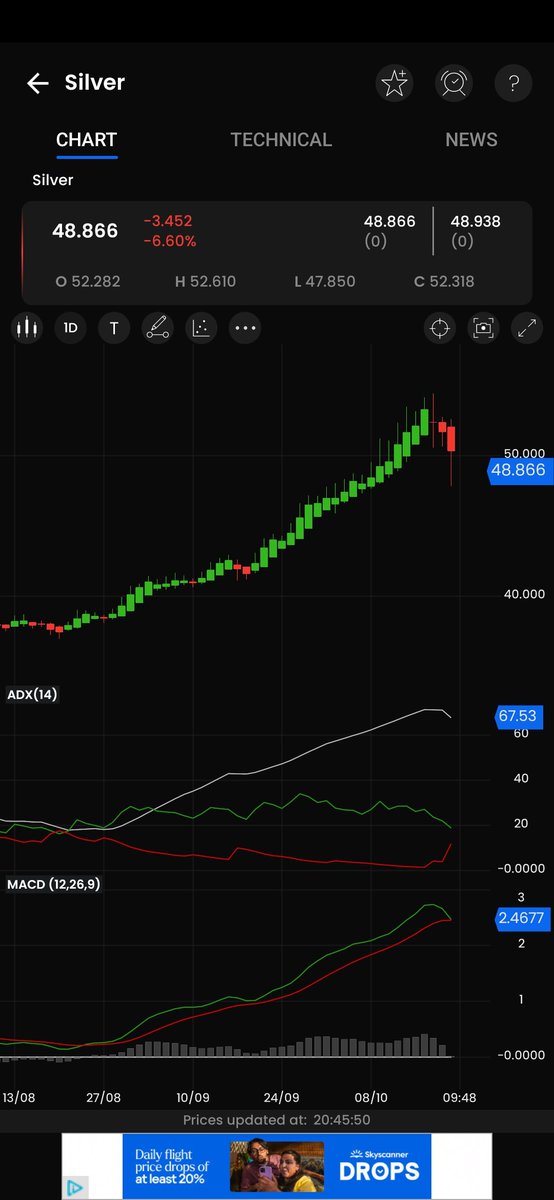
Task: Click the C 52.318 close value
Action: pyautogui.click(x=445, y=282)
